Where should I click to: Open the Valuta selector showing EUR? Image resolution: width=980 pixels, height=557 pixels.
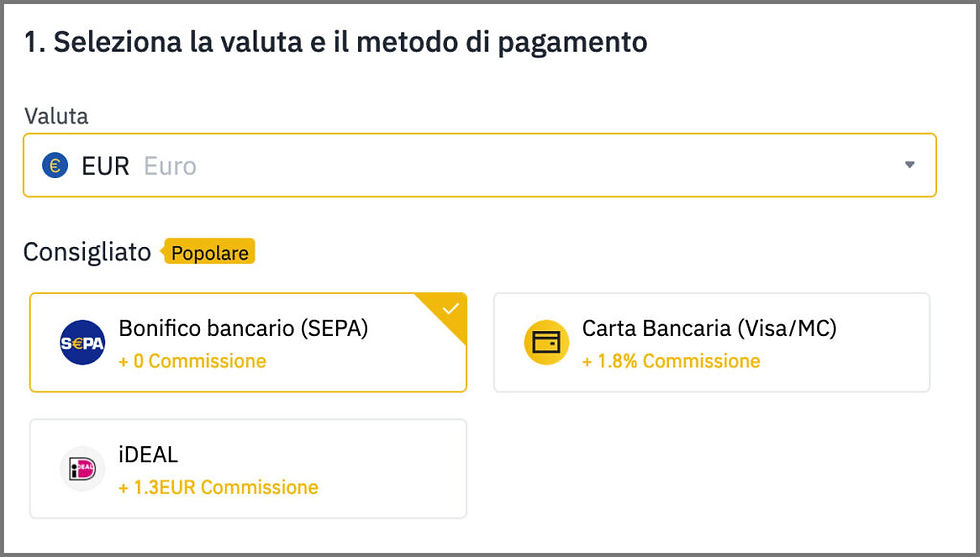[x=479, y=165]
